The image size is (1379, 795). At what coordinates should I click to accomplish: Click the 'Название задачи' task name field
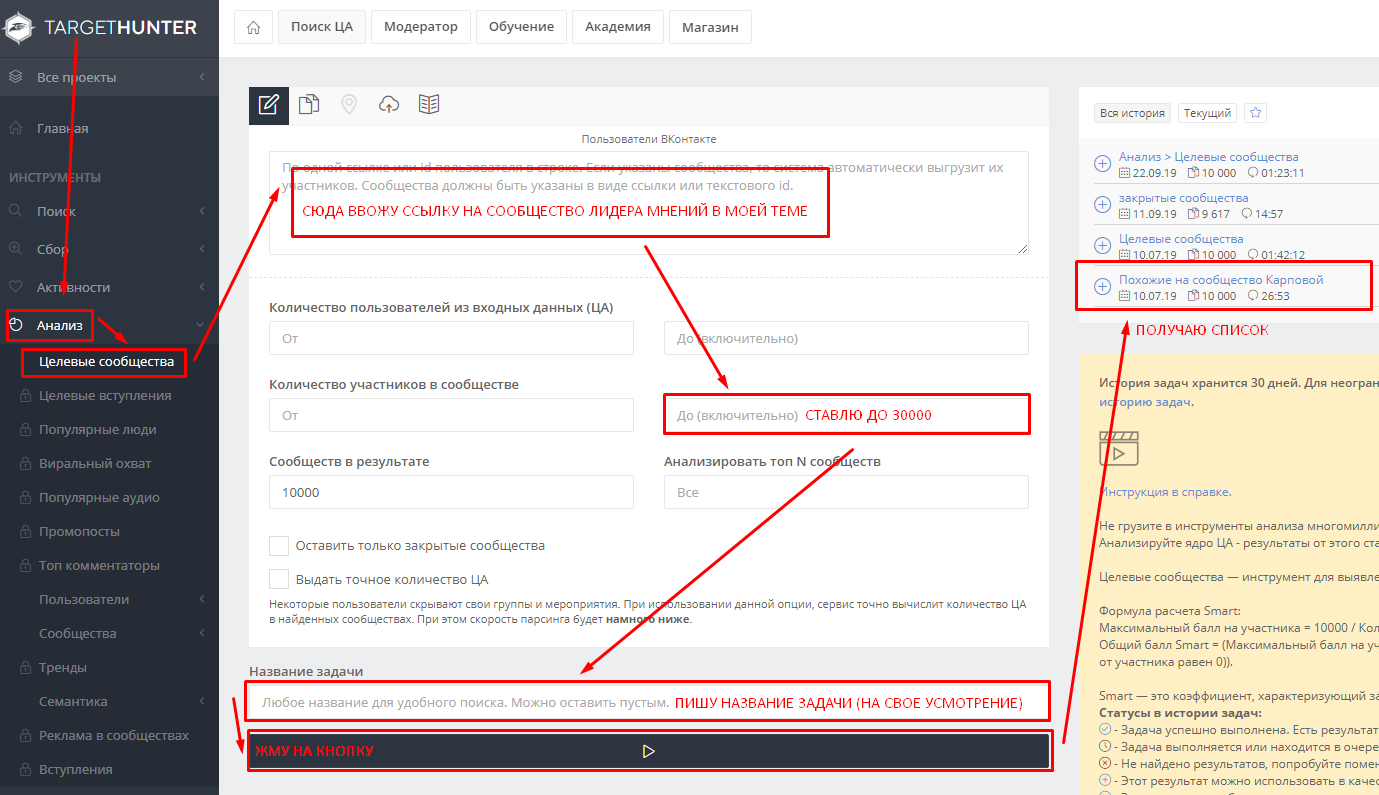point(649,703)
